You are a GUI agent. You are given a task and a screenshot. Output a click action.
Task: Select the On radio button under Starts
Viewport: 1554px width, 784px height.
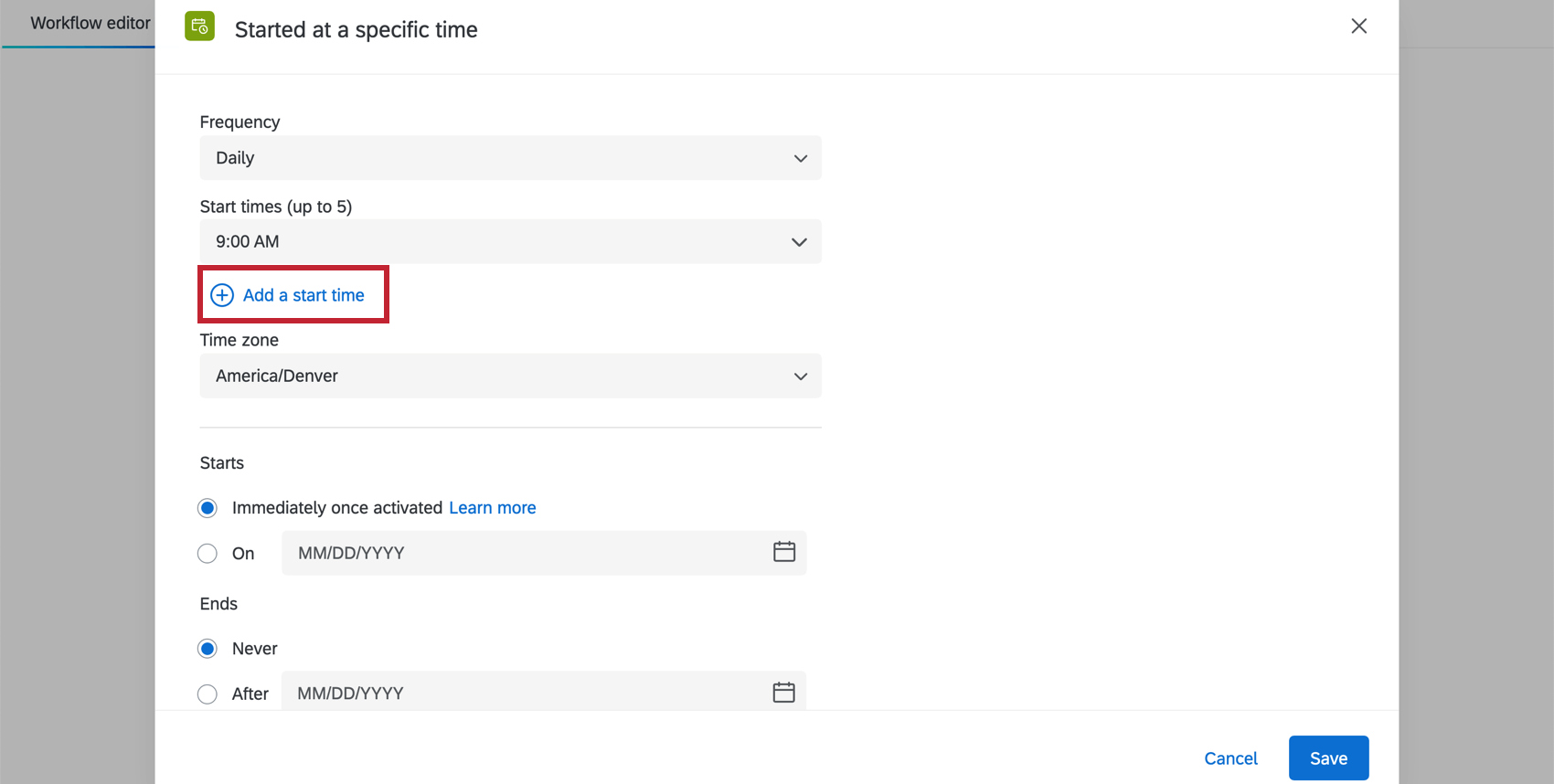click(207, 553)
